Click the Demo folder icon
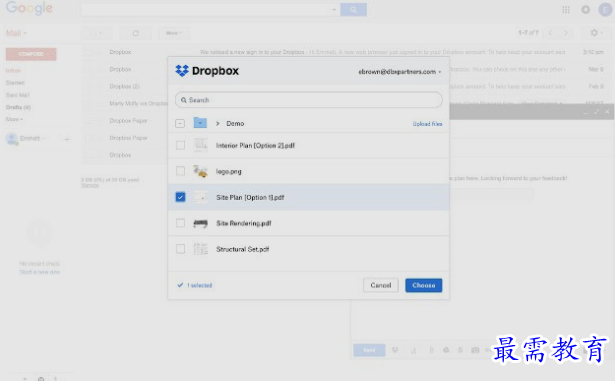This screenshot has height=381, width=615. (x=200, y=123)
